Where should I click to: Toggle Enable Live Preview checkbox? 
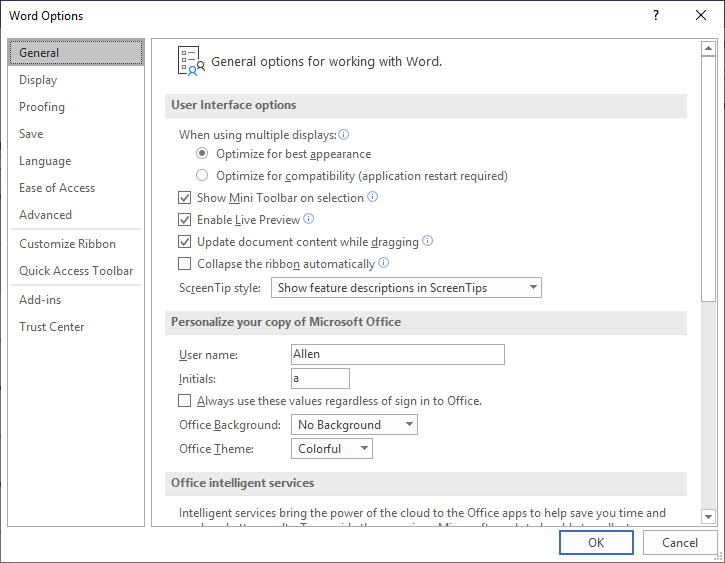(x=184, y=220)
